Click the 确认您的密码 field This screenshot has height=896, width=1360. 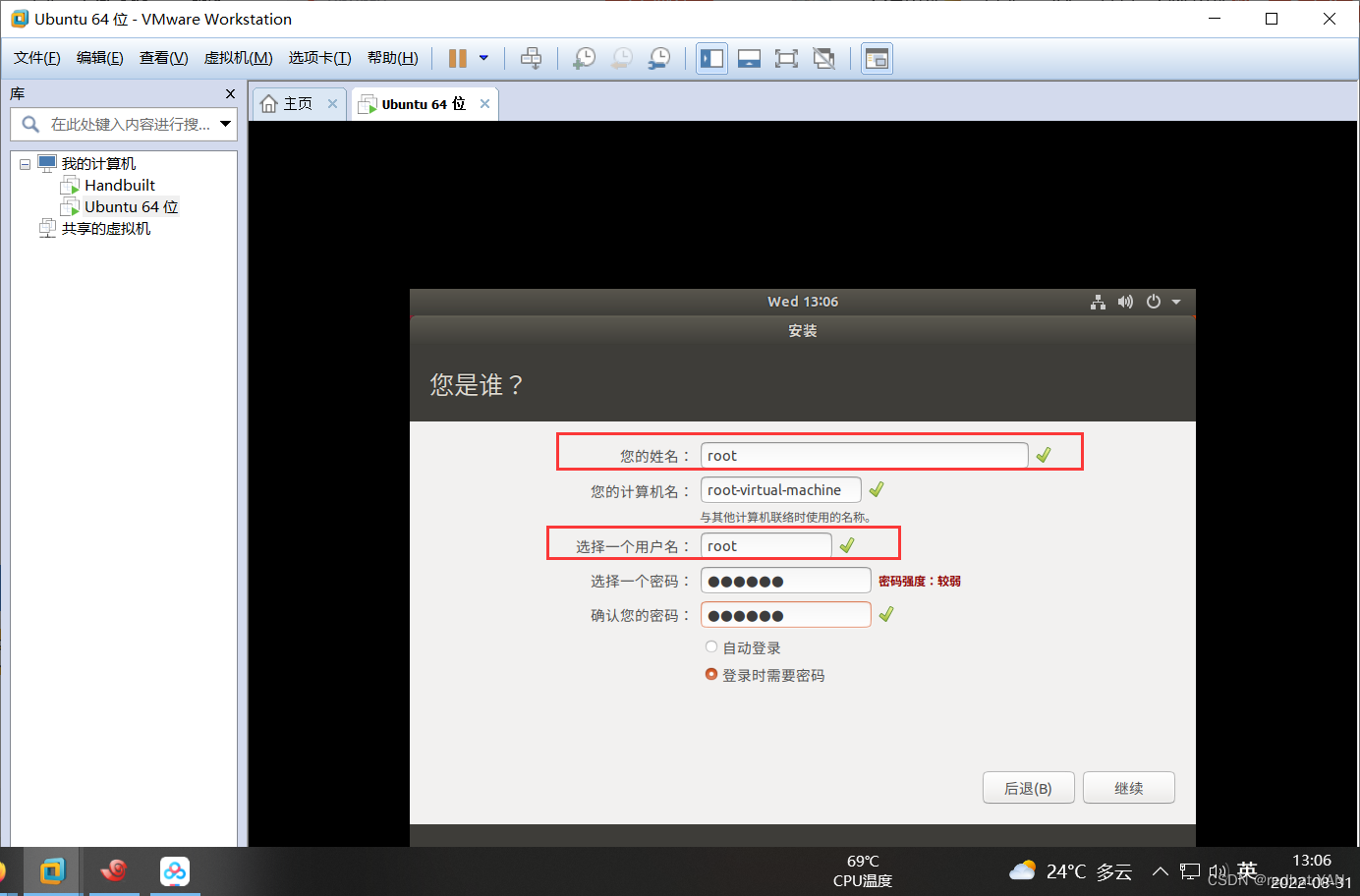pyautogui.click(x=785, y=615)
